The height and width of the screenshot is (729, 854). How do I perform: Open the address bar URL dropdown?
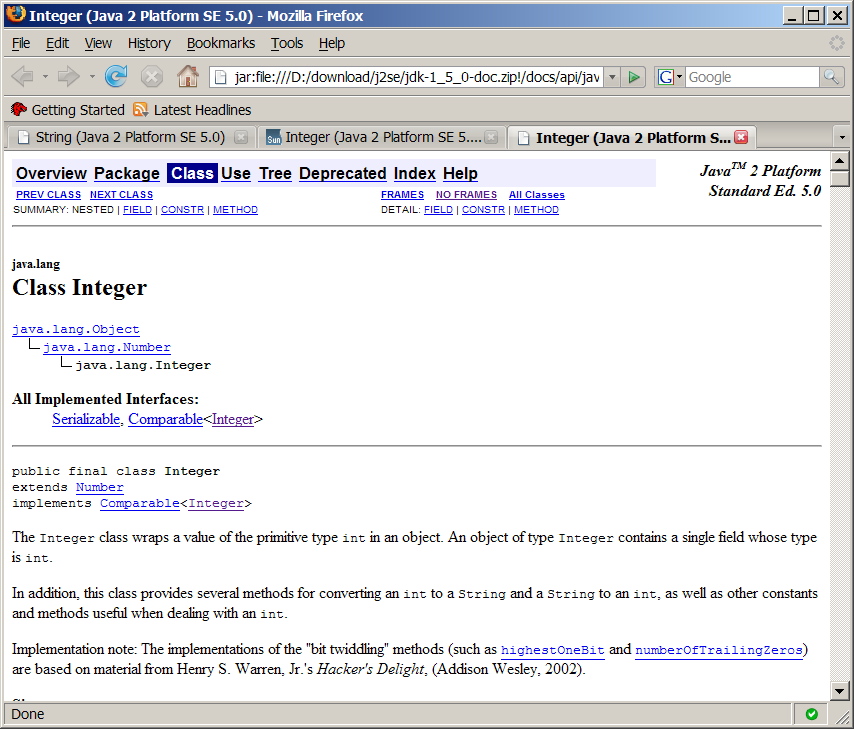612,77
